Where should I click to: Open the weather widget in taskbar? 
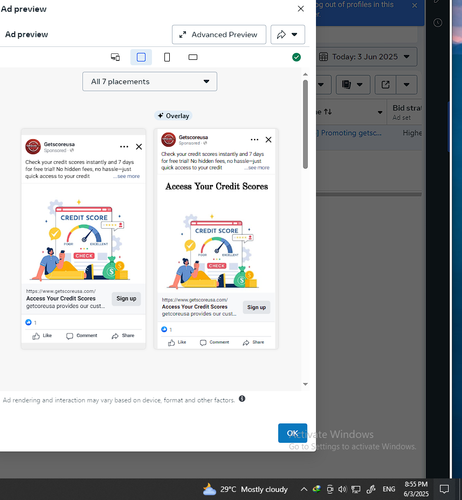click(x=245, y=489)
